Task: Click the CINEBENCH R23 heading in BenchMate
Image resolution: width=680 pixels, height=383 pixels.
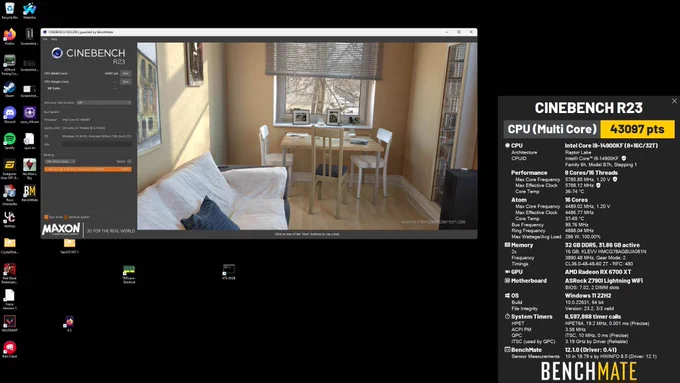Action: [x=588, y=108]
